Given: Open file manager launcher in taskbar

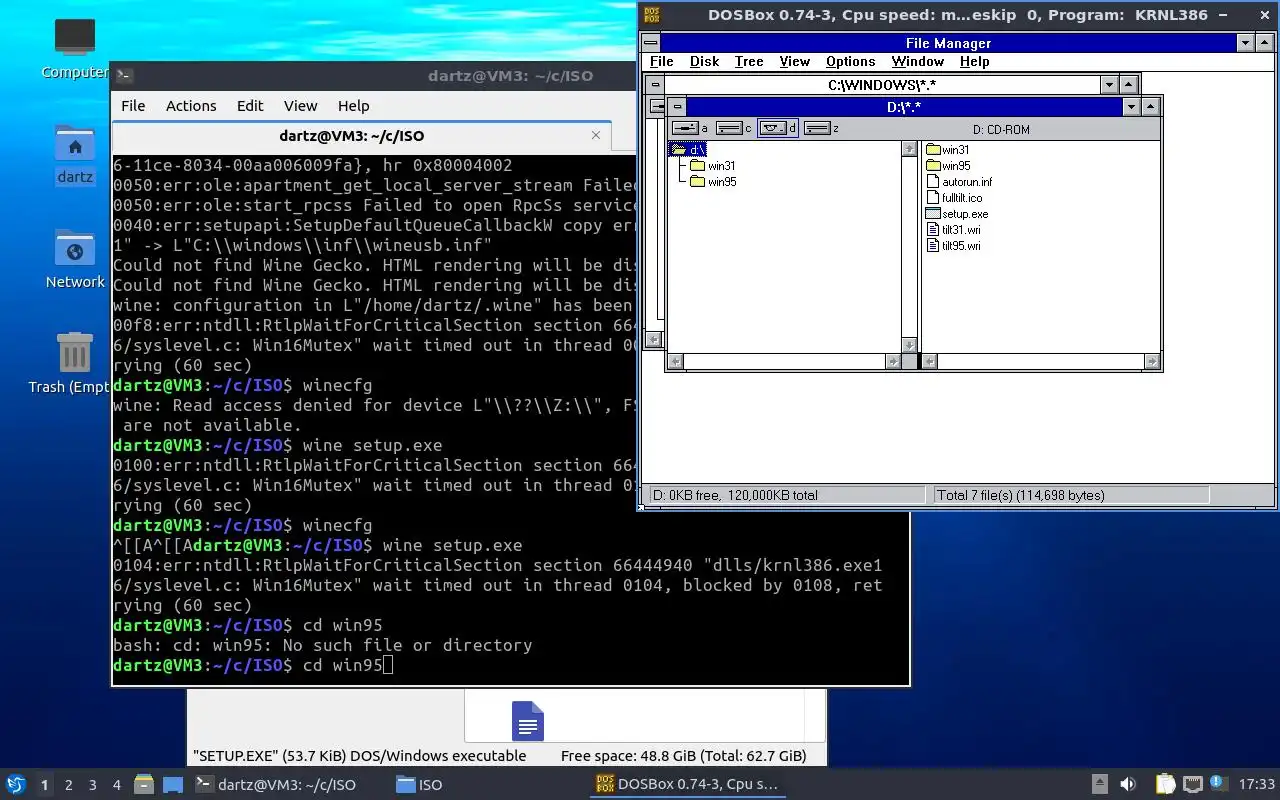Looking at the screenshot, I should coord(143,785).
